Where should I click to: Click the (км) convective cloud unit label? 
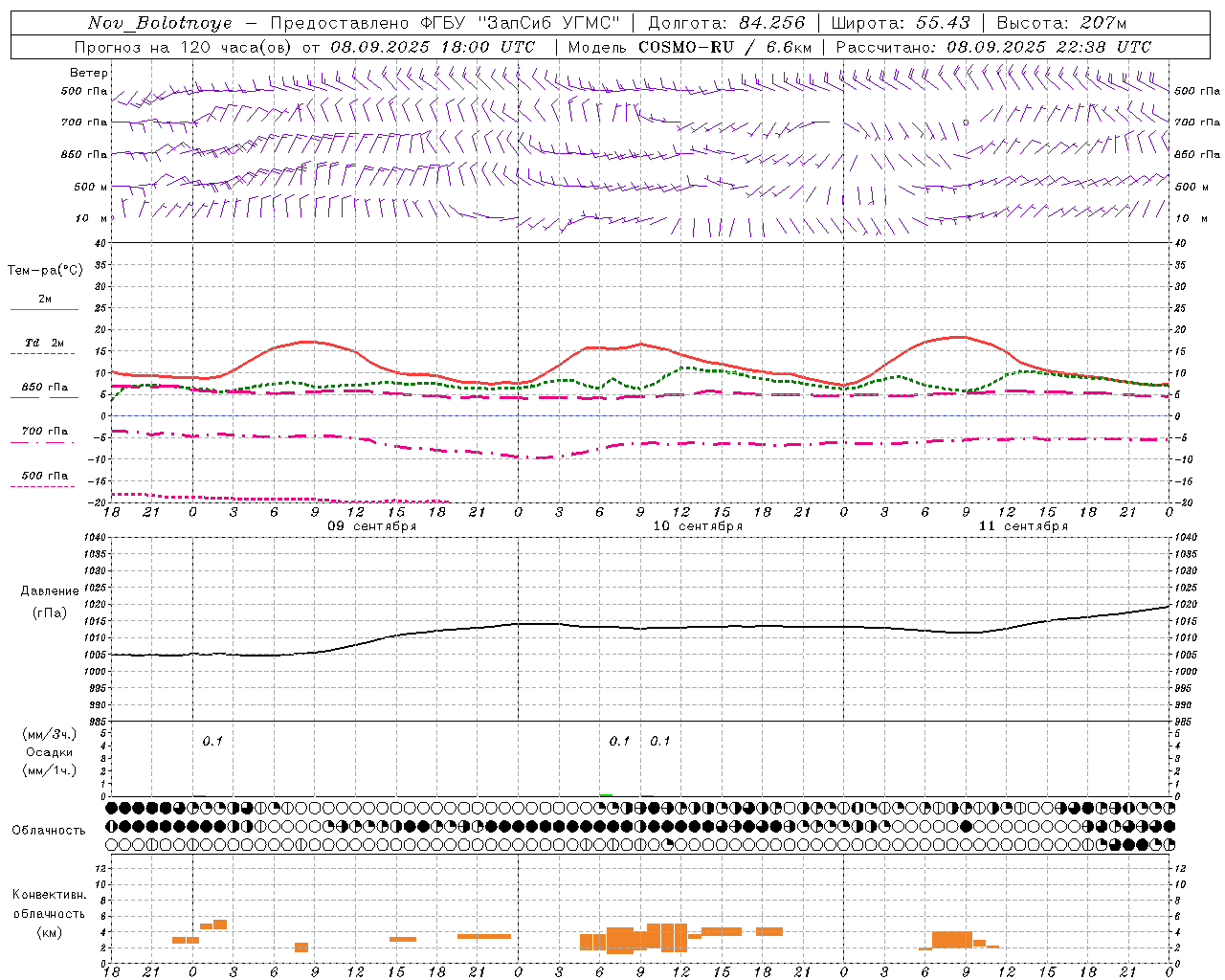point(50,932)
